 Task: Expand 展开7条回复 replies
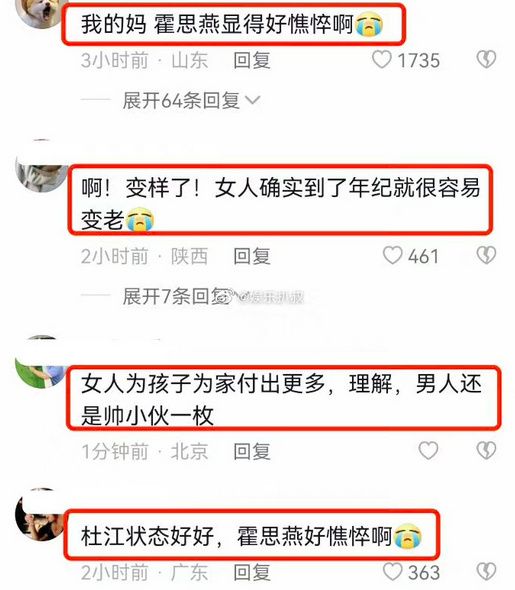click(177, 297)
